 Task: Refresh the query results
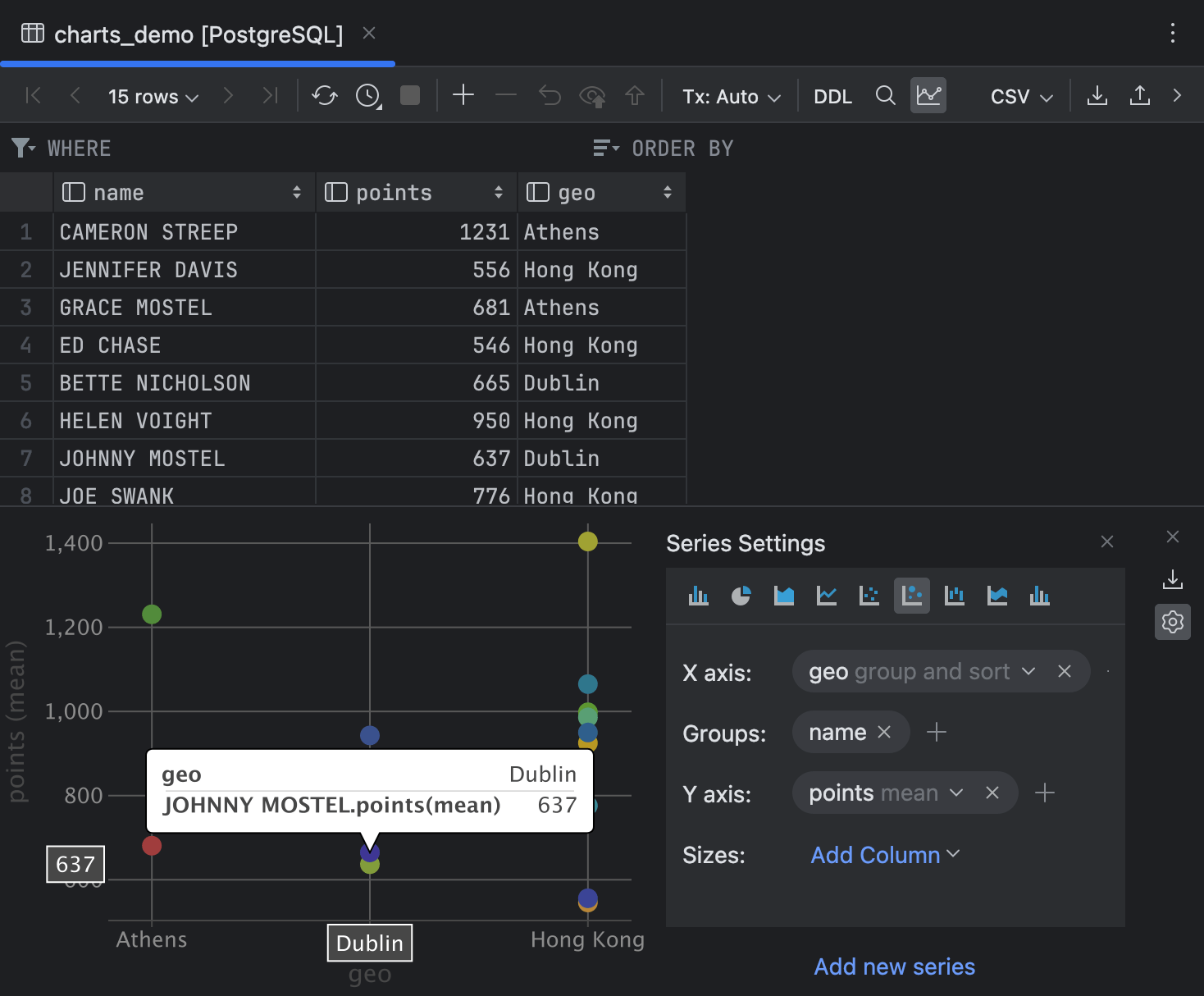(x=325, y=95)
